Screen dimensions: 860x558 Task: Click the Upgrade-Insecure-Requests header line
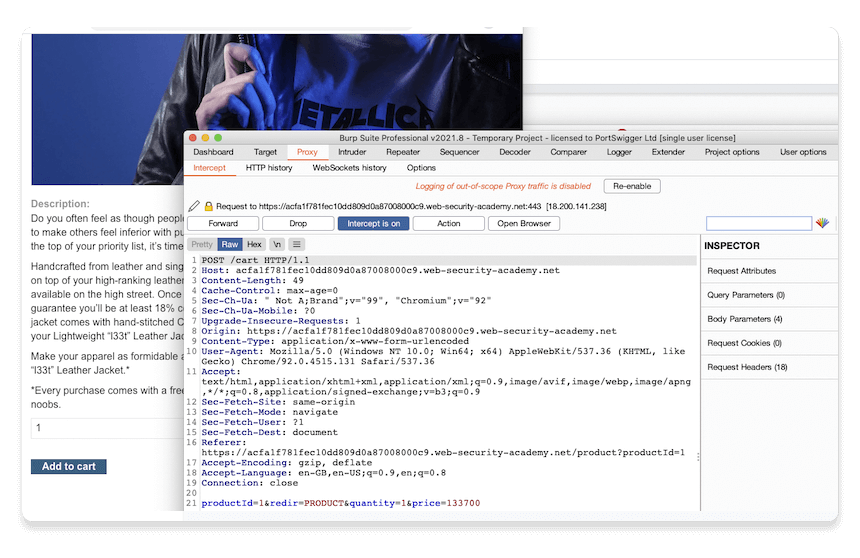(281, 321)
